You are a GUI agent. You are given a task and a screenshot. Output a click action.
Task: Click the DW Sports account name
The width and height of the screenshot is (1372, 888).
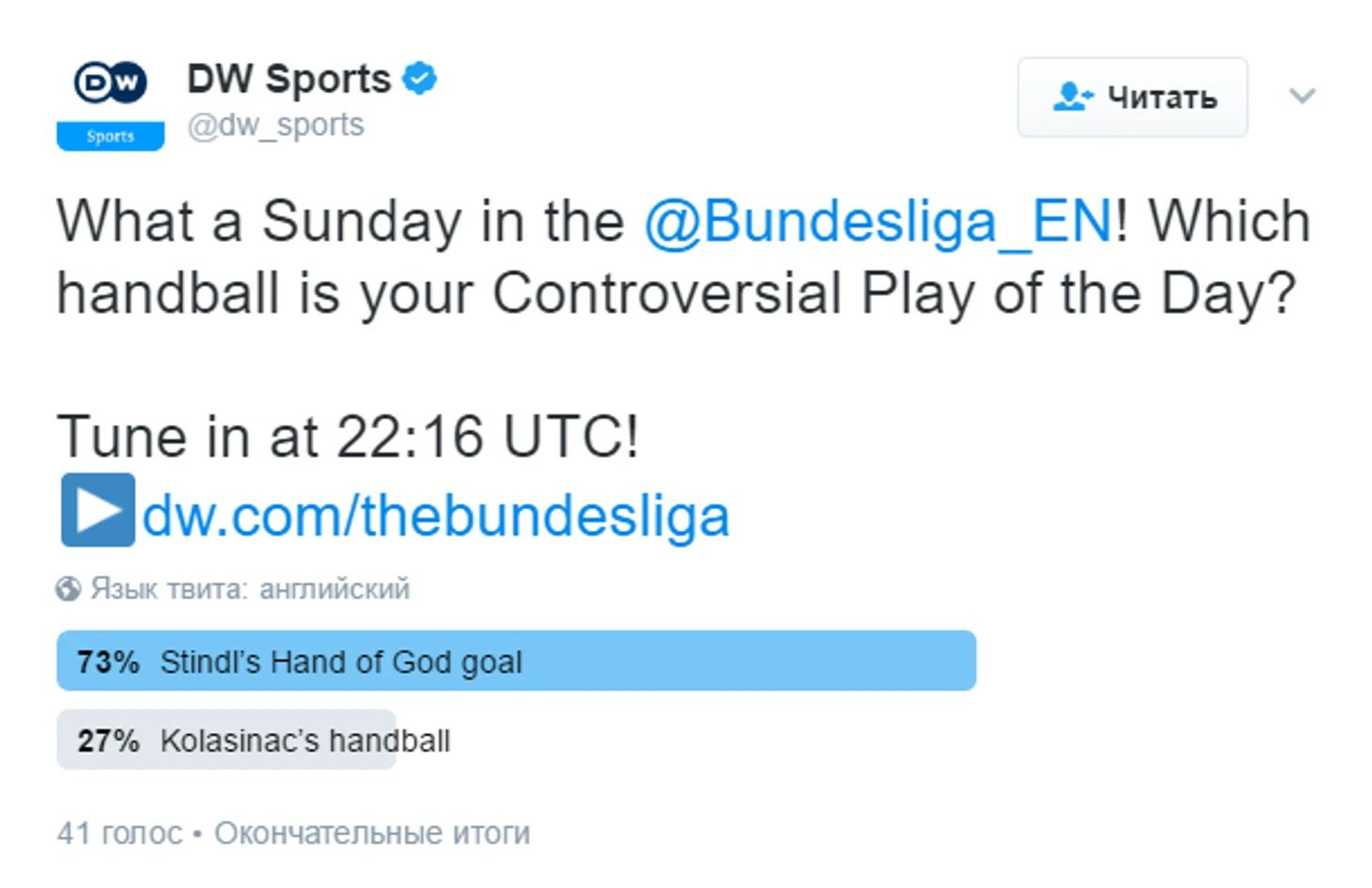pos(288,79)
